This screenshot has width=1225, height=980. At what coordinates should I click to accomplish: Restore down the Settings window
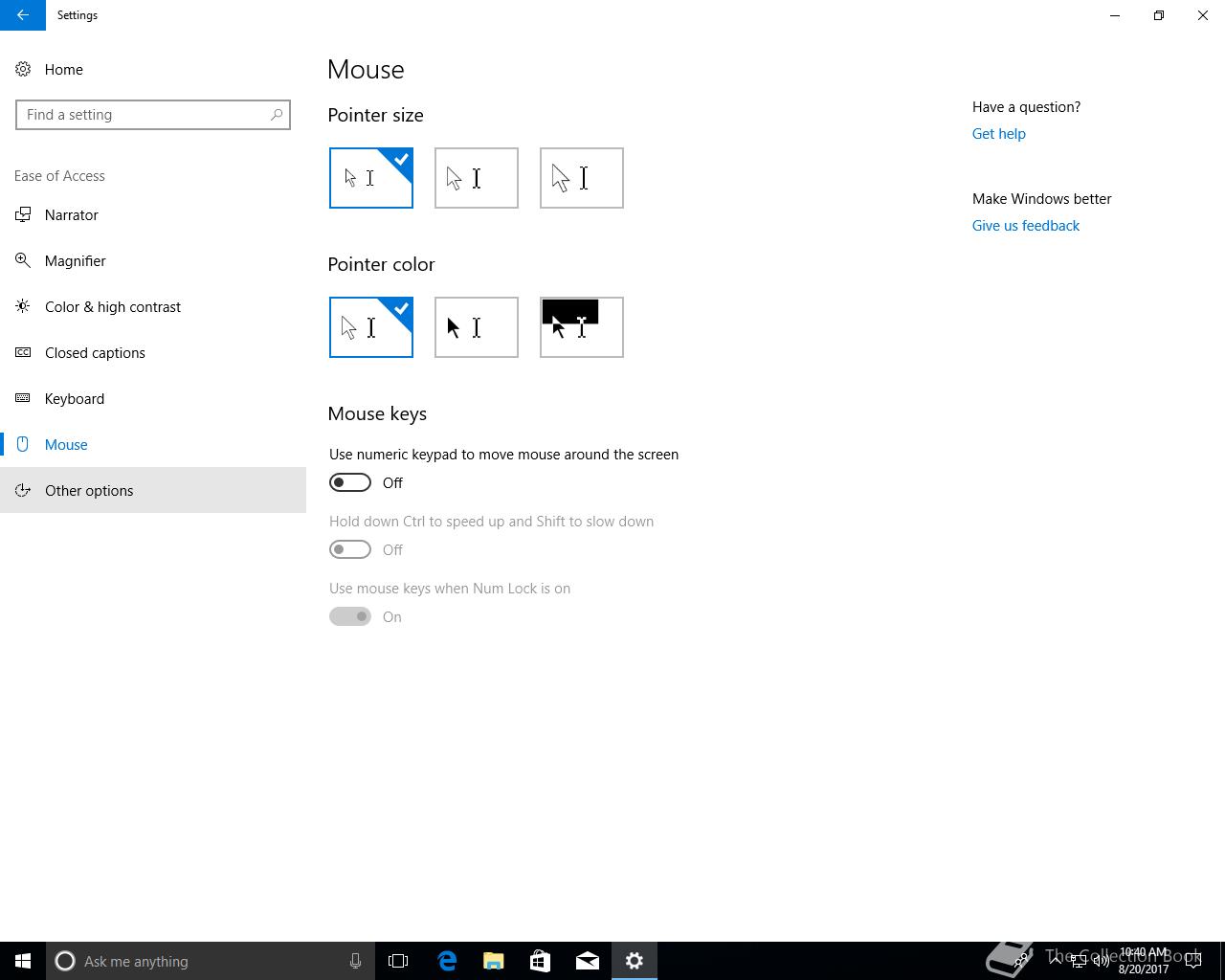(1159, 15)
